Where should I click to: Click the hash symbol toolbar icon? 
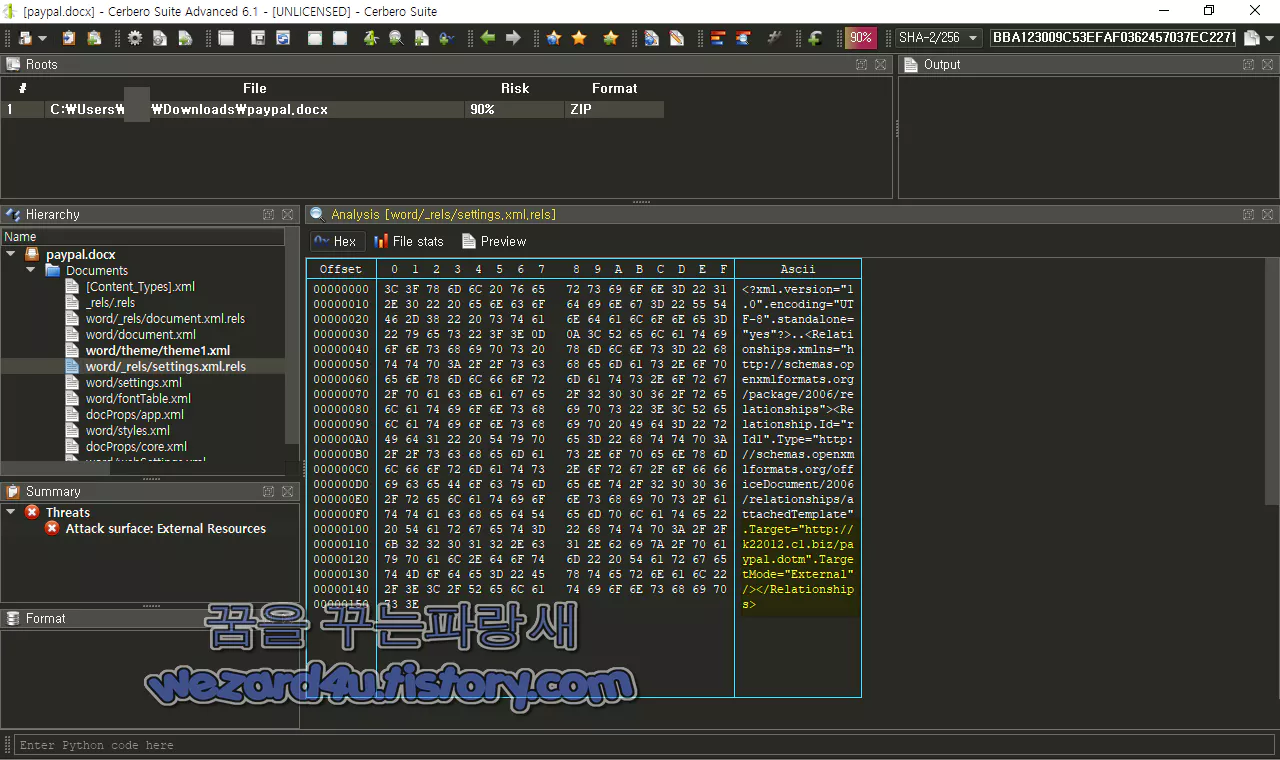click(x=774, y=38)
